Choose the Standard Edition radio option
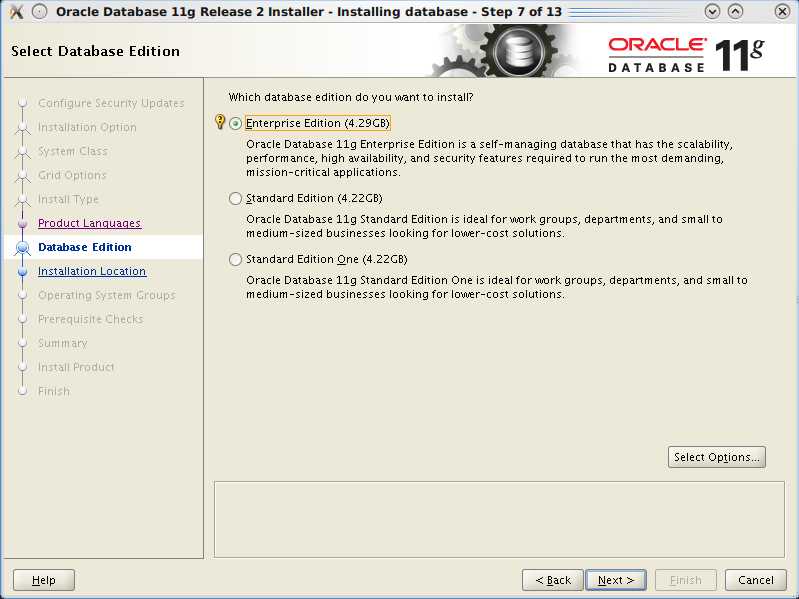 point(235,198)
